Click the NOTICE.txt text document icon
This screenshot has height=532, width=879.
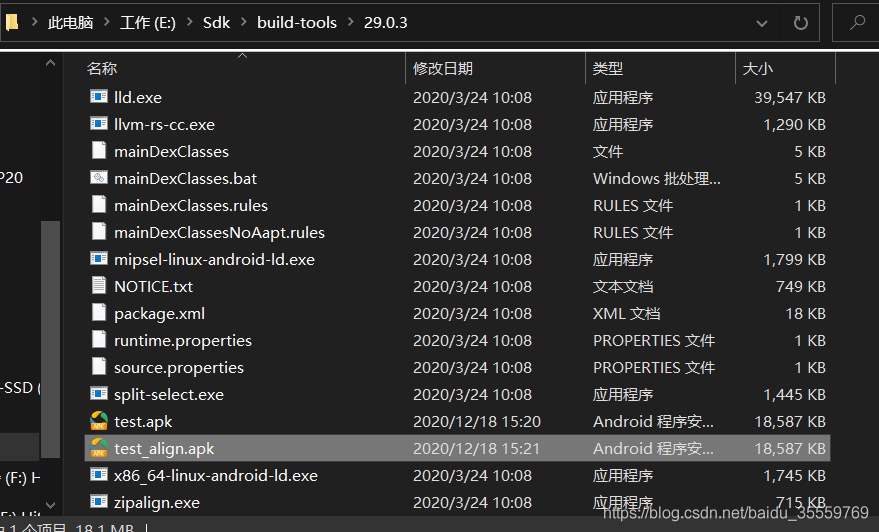(x=99, y=286)
